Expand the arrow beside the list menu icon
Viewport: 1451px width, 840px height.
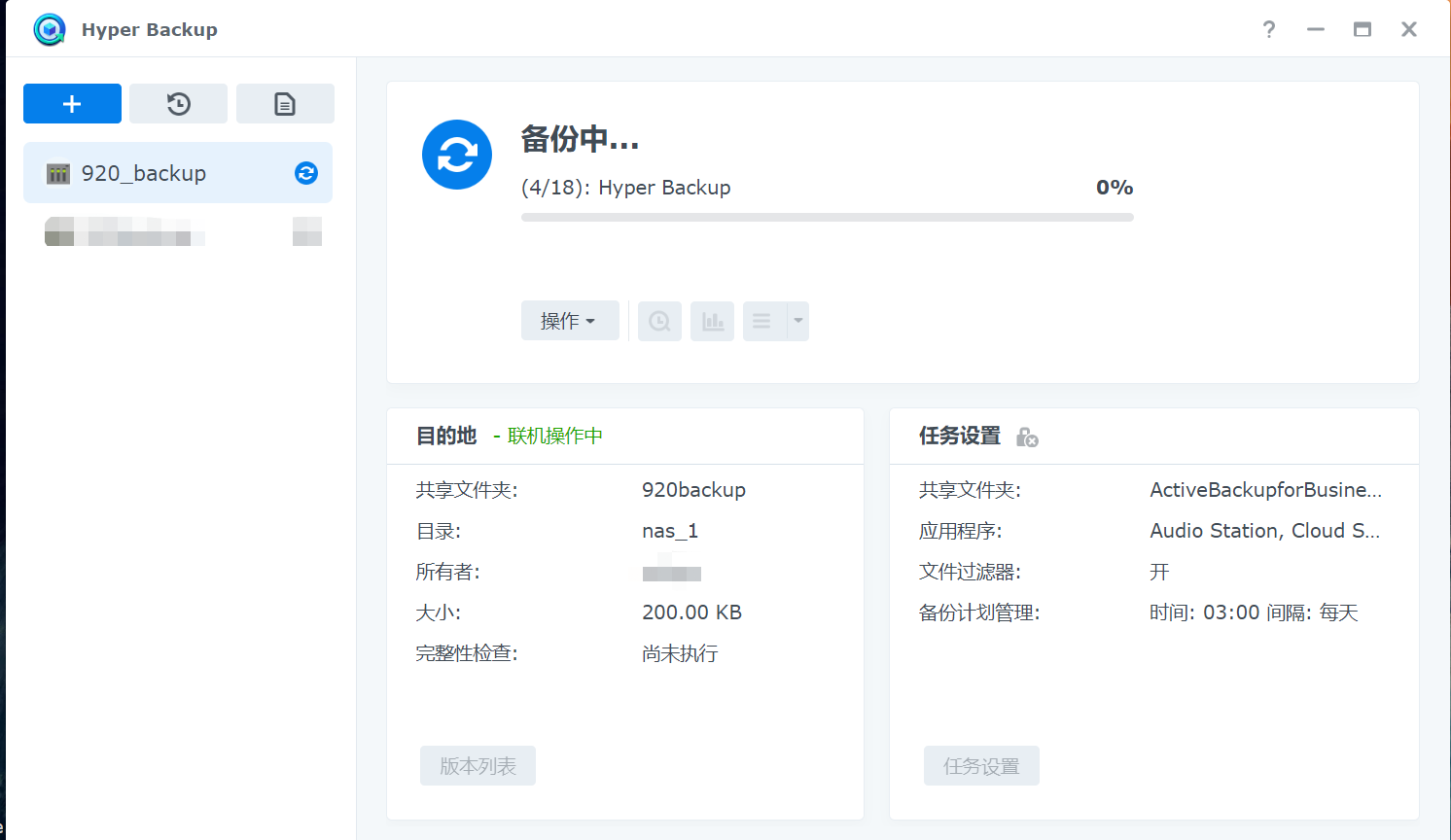point(798,321)
